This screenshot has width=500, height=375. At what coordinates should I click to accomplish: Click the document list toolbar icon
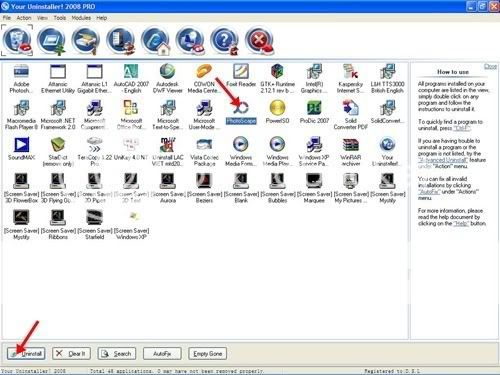pyautogui.click(x=121, y=40)
